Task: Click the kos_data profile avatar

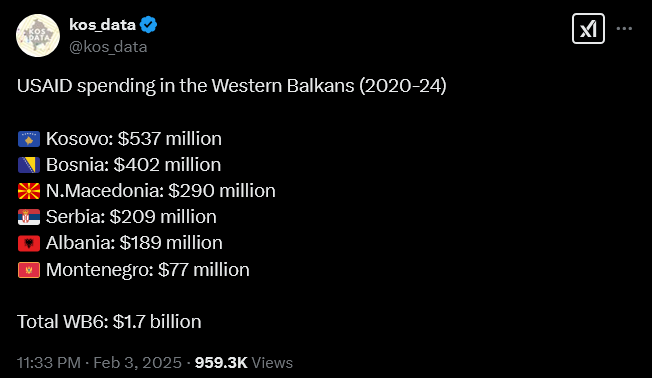Action: [x=38, y=35]
